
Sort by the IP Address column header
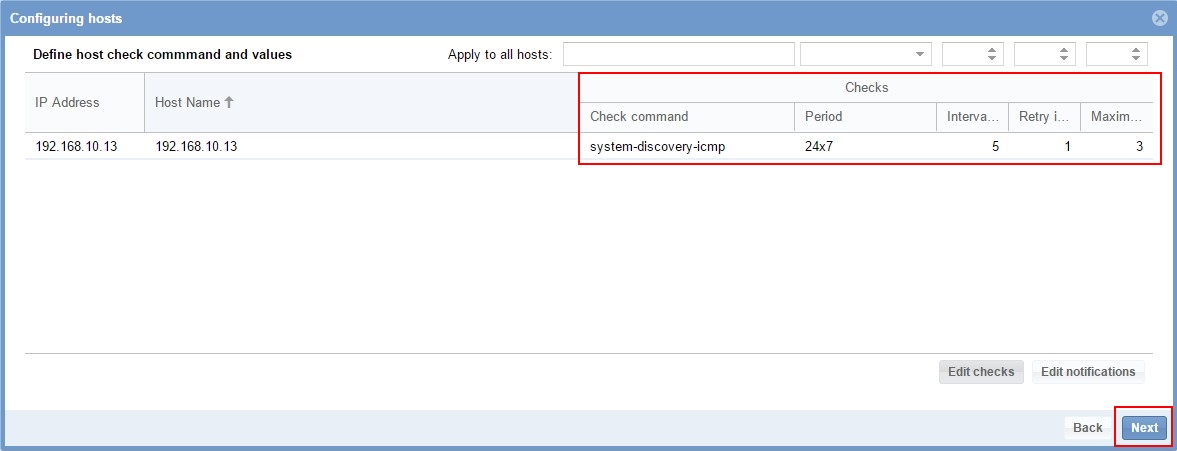68,102
